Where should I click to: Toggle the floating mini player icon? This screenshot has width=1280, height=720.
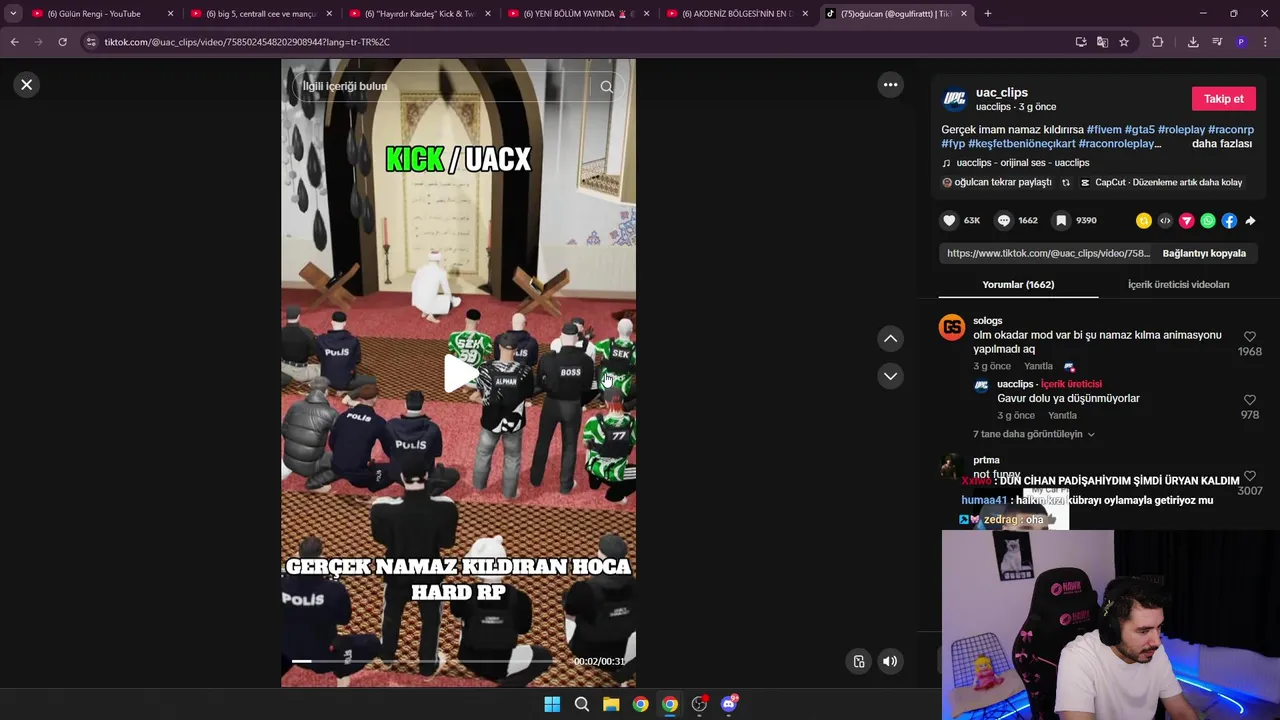tap(858, 661)
